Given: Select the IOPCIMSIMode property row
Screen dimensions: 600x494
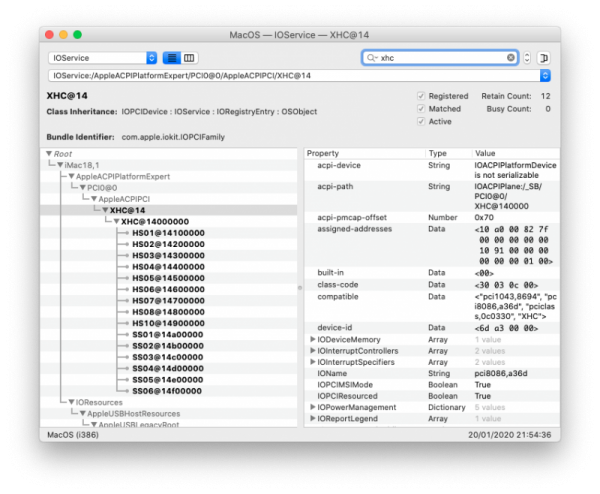Looking at the screenshot, I should coord(432,385).
